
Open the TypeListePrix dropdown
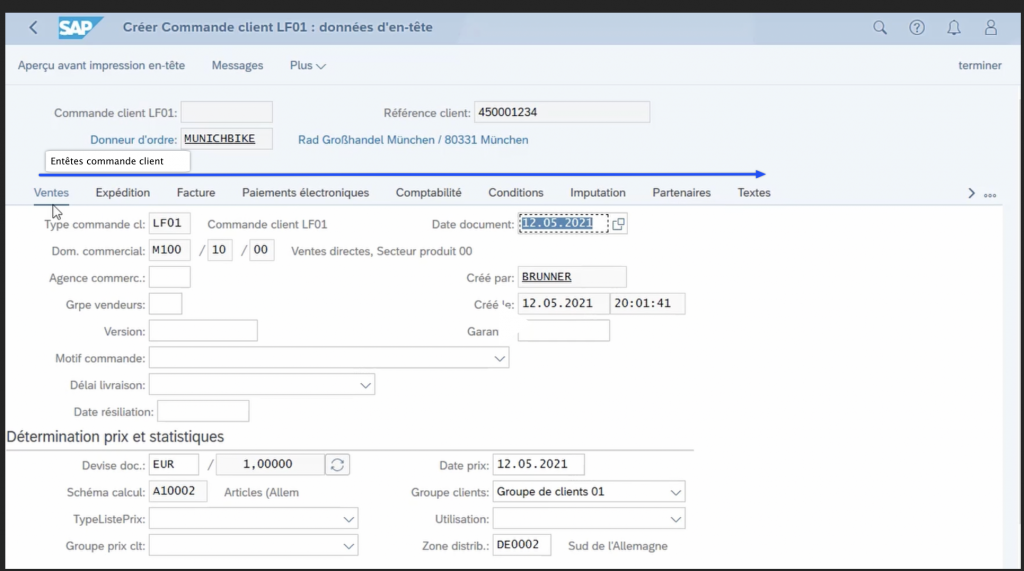point(348,519)
